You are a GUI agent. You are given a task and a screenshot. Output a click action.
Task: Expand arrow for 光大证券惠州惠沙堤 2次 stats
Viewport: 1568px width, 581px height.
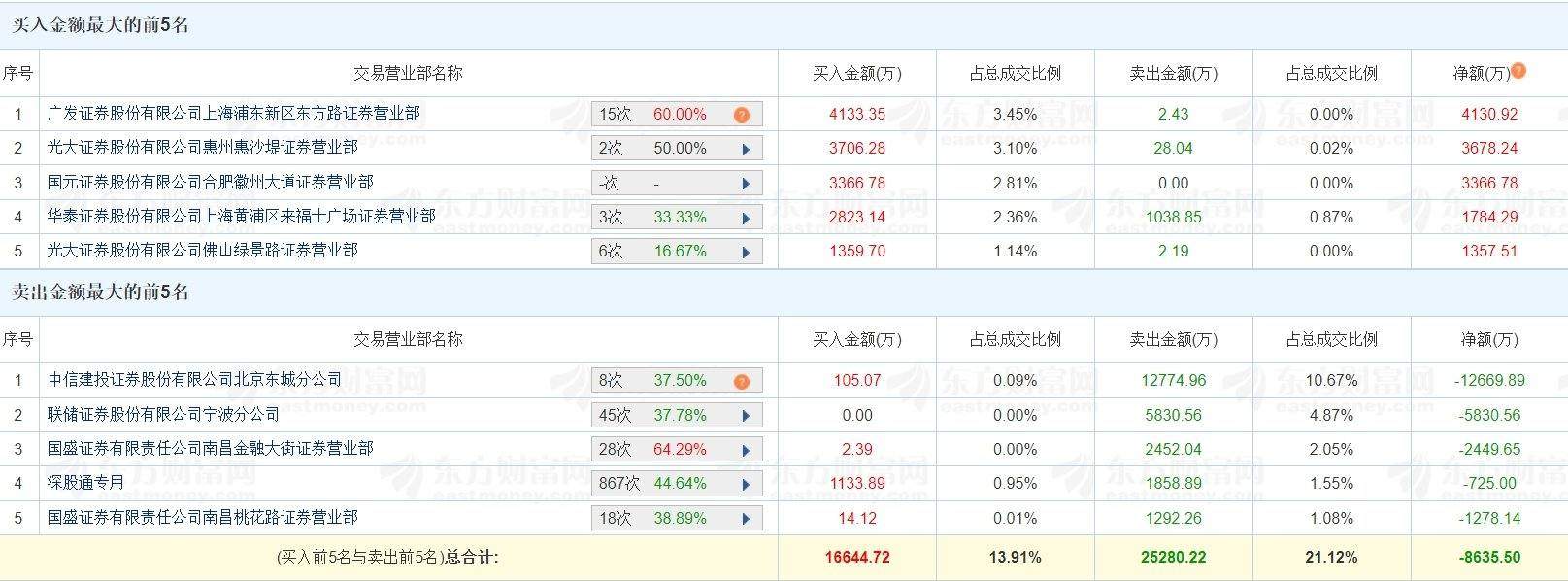746,150
